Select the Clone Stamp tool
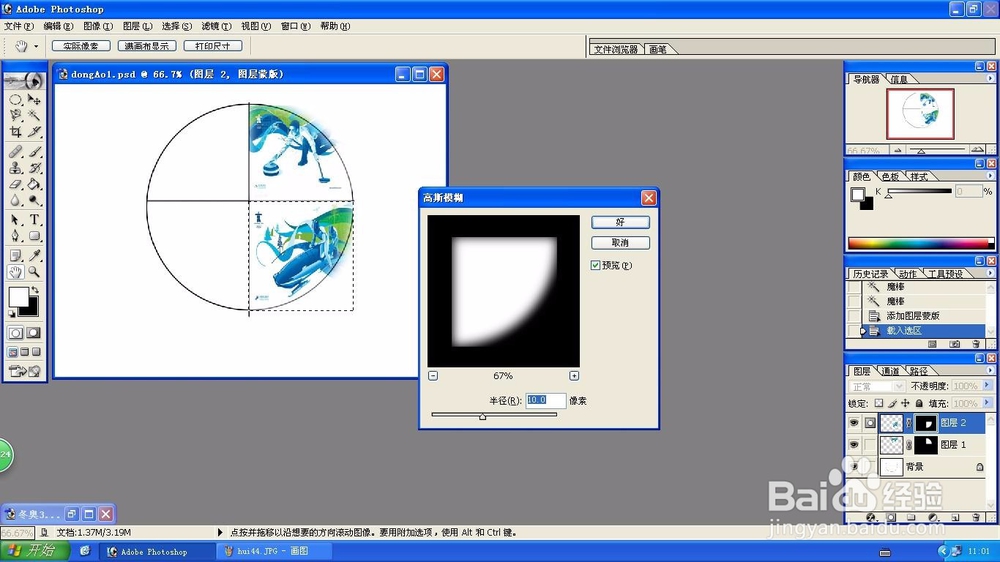Screen dimensions: 1000x562 click(15, 168)
